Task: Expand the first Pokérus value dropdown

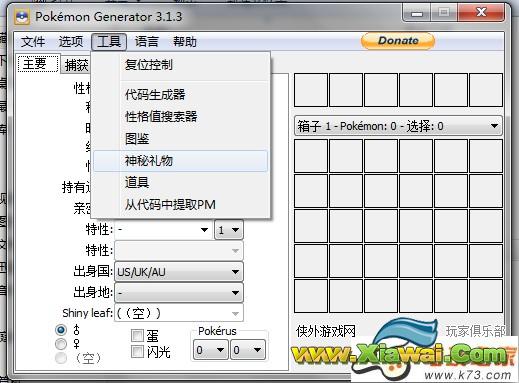Action: point(211,350)
